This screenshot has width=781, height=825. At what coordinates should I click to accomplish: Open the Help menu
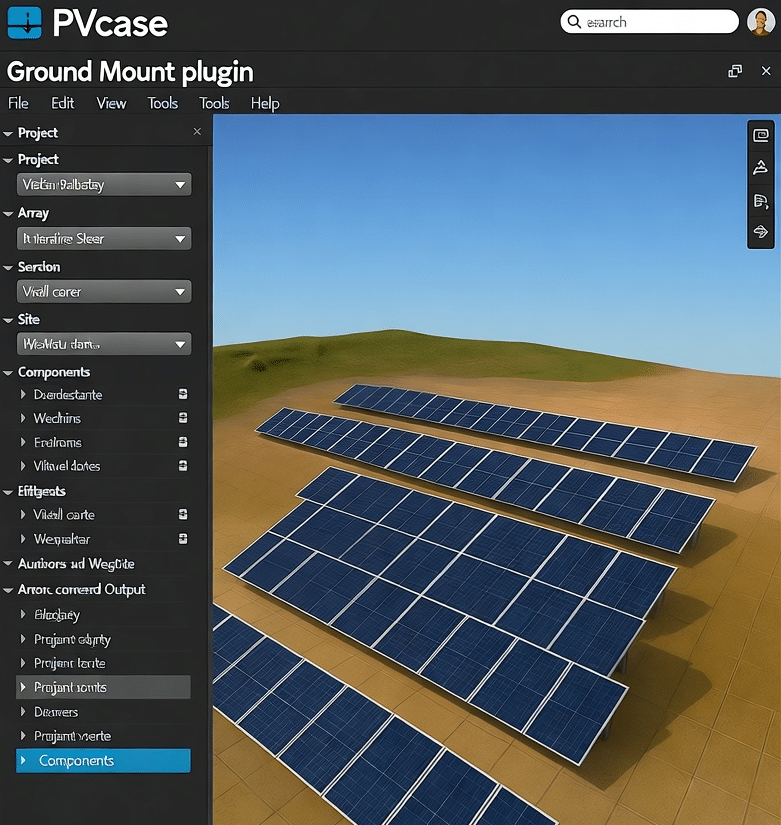point(265,103)
